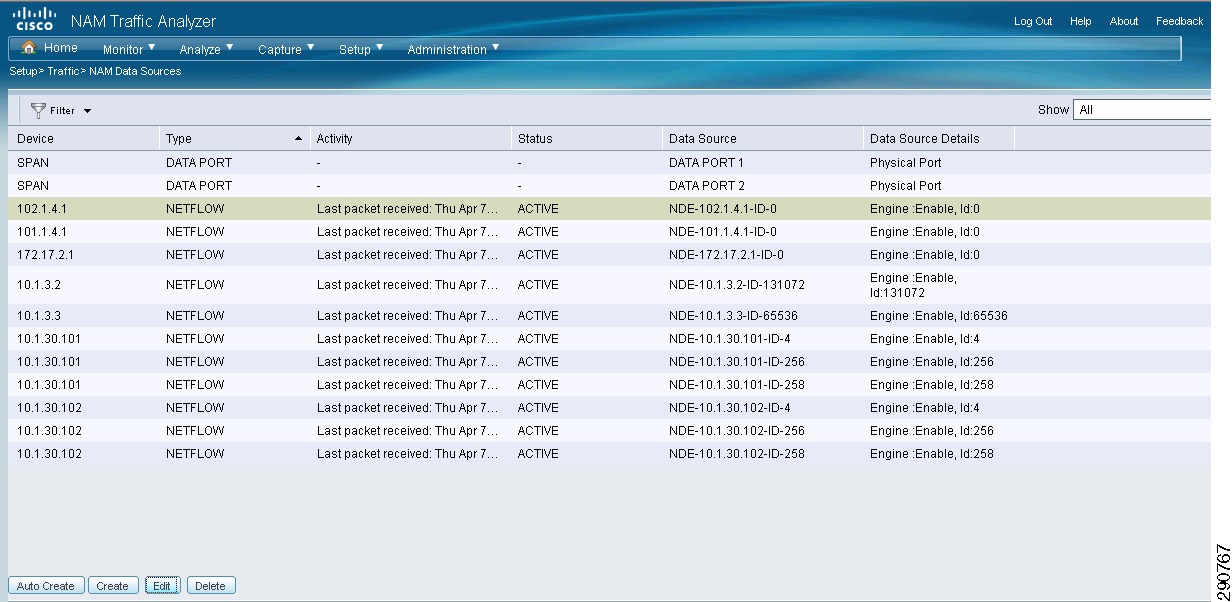
Task: Open the Filter dropdown arrow
Action: coord(87,111)
